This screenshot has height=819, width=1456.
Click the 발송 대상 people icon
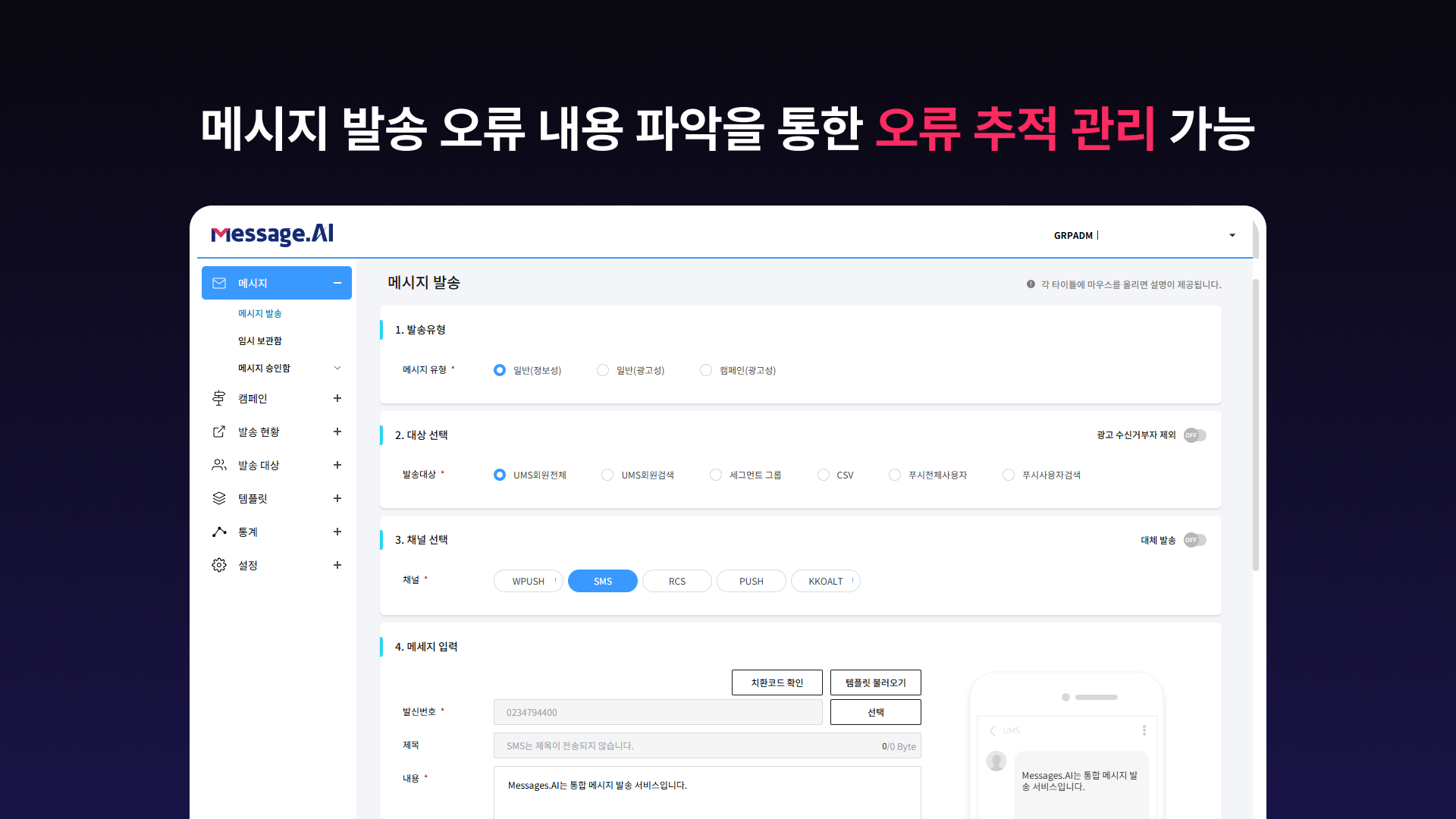point(219,465)
